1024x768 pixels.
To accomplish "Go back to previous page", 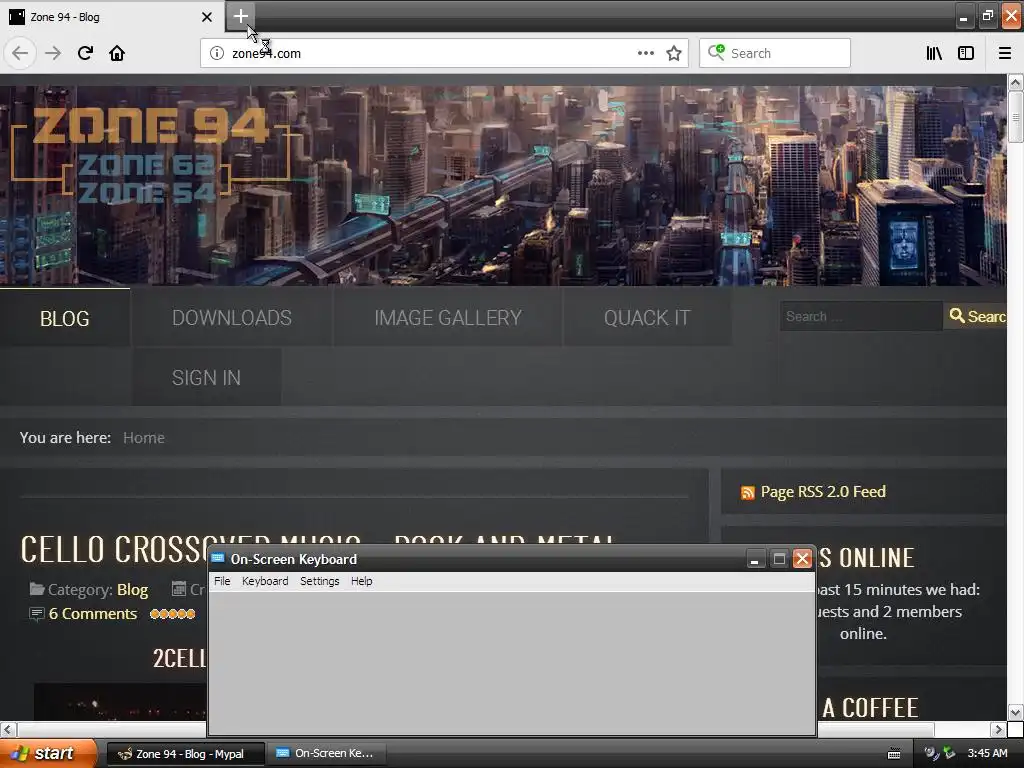I will (x=20, y=53).
